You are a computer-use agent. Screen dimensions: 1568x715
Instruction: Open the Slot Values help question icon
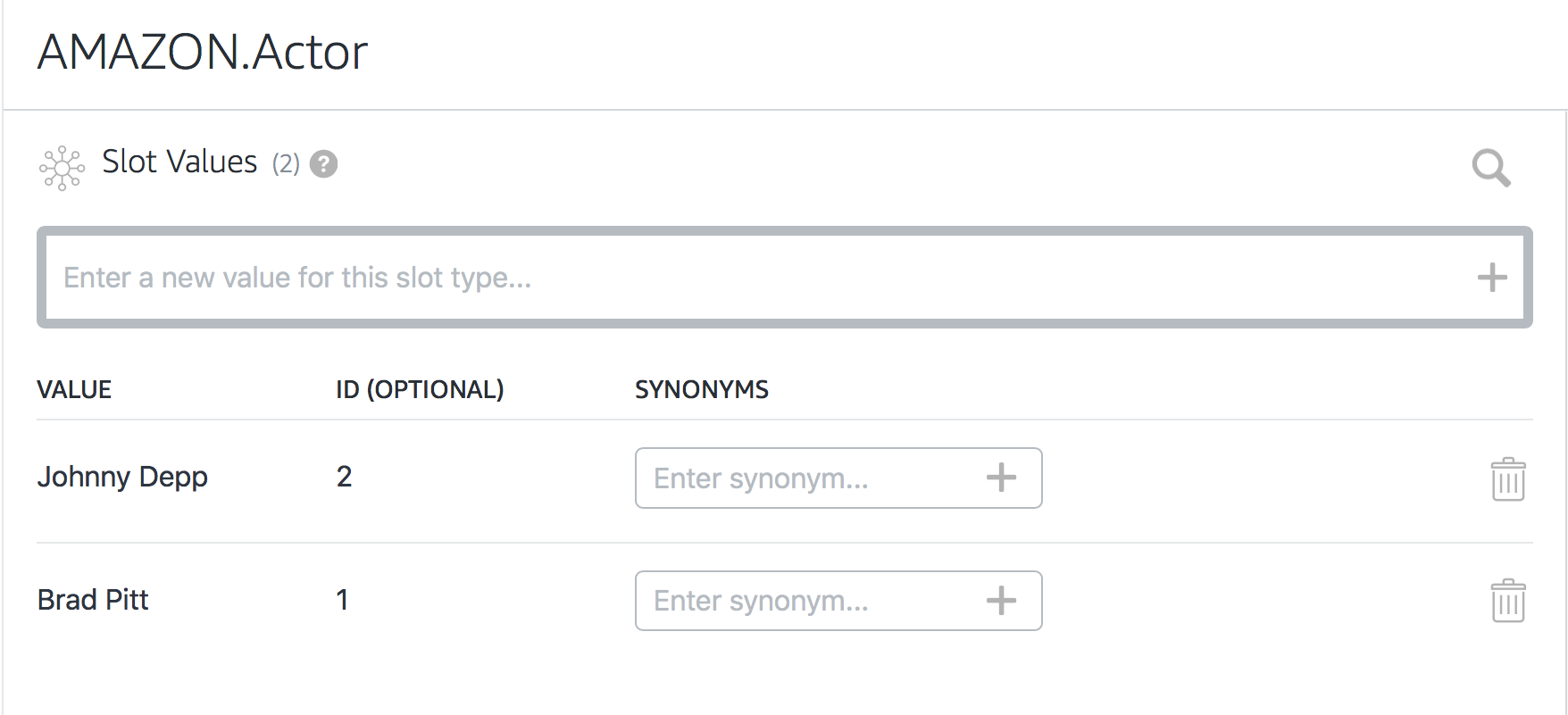323,164
